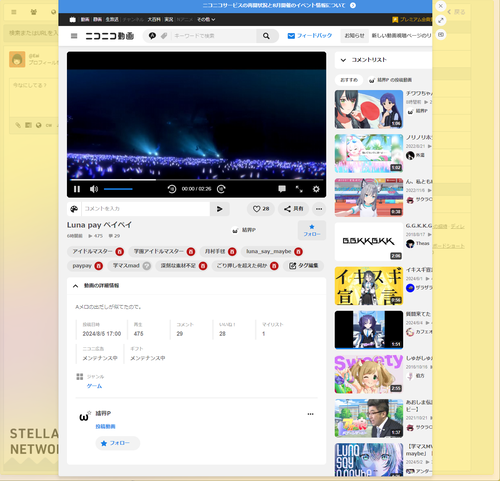Click the Niconico TV icon in the top black bar

73,20
